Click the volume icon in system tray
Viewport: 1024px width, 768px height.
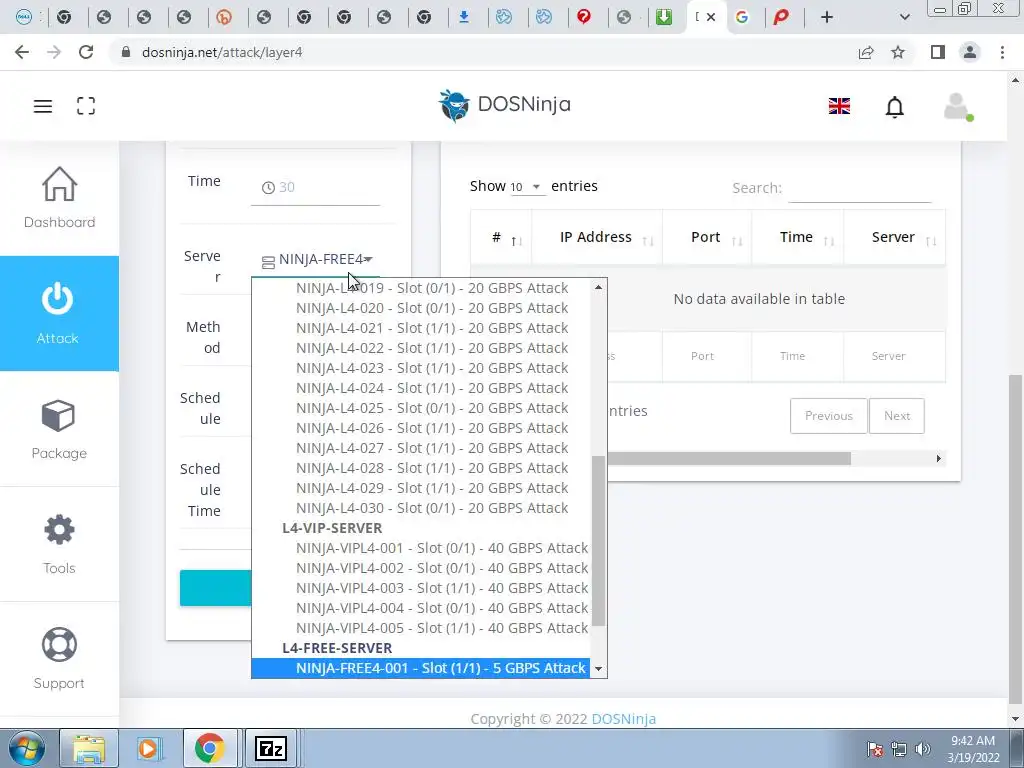tap(923, 749)
